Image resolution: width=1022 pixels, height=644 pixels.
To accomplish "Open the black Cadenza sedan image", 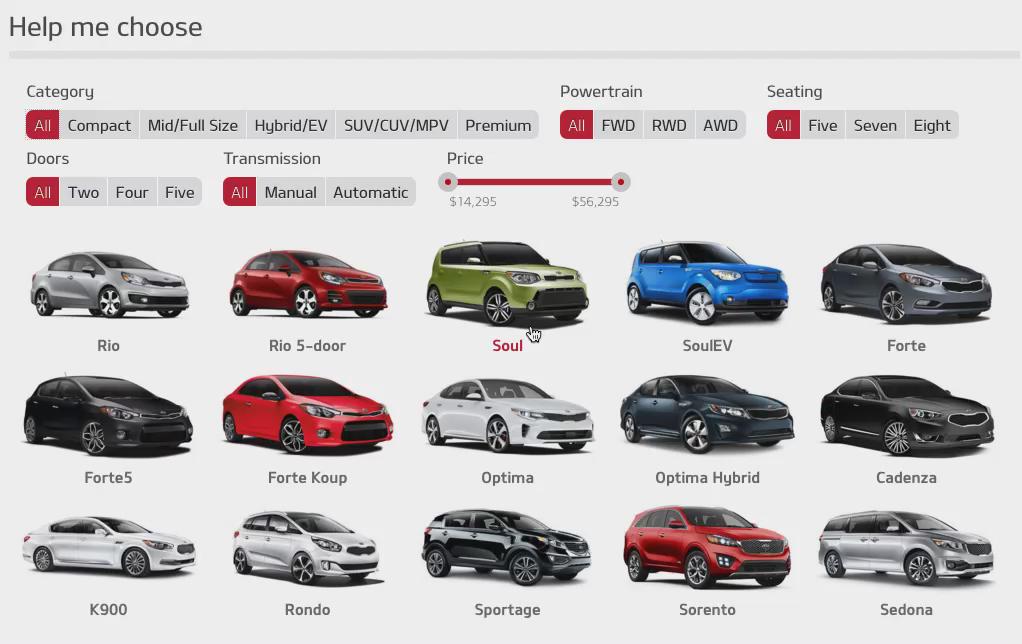I will click(906, 415).
